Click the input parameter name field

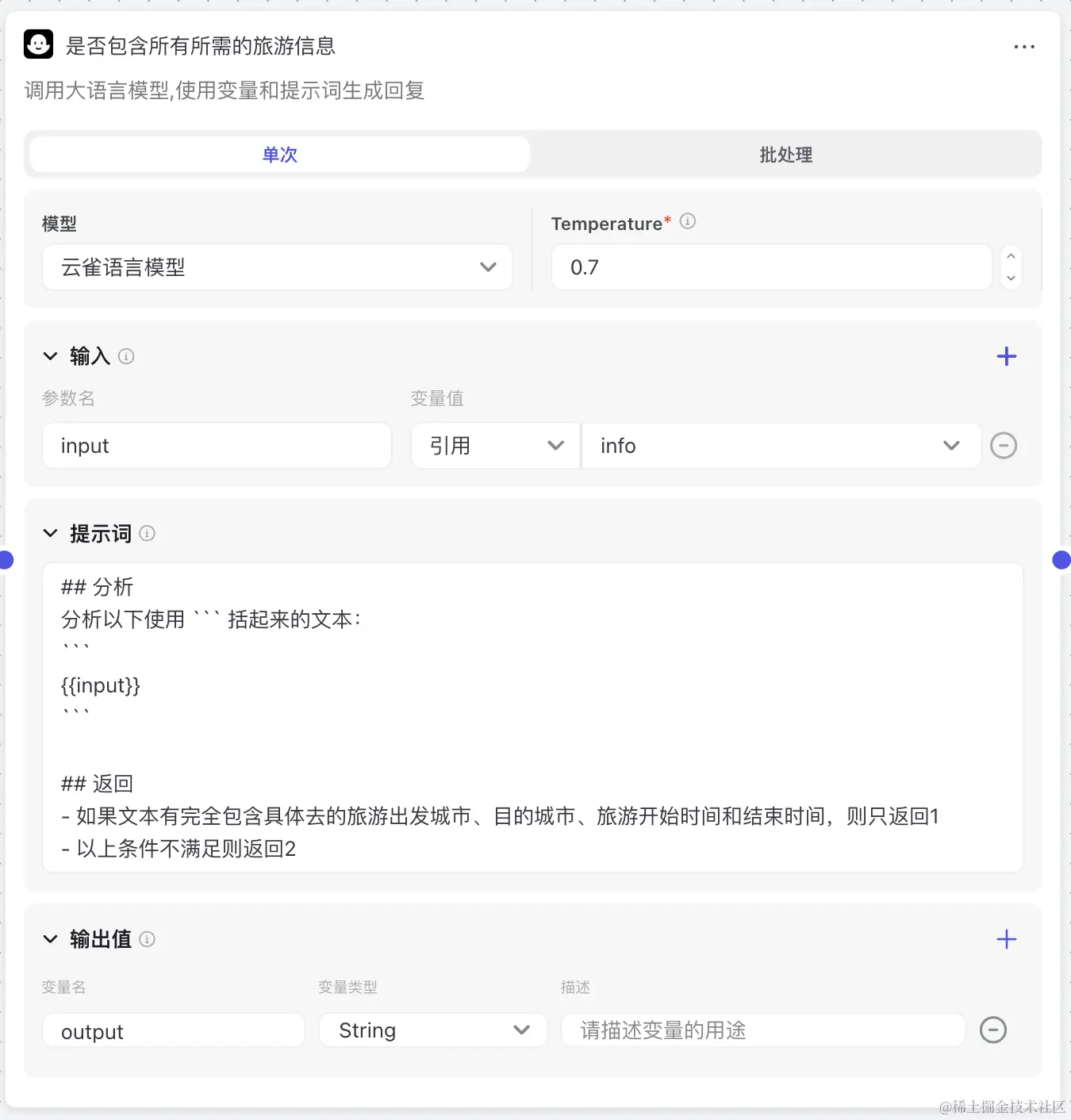[217, 446]
